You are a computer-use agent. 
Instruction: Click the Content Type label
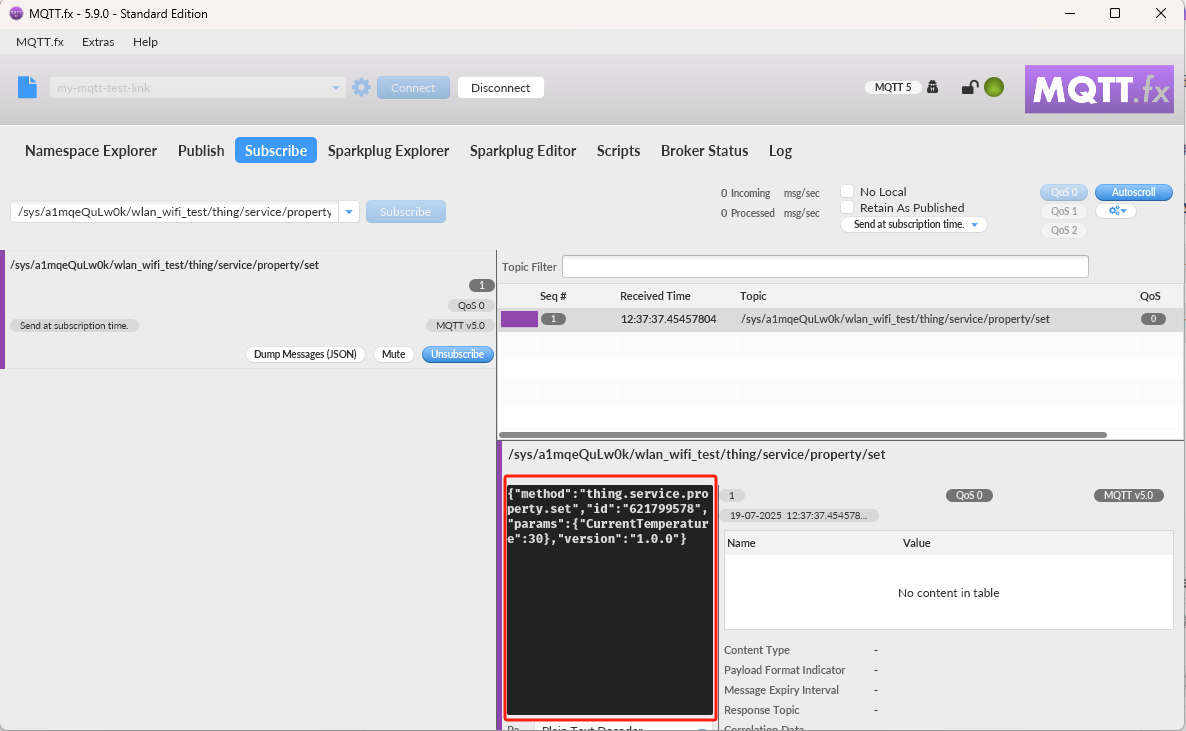[x=756, y=650]
